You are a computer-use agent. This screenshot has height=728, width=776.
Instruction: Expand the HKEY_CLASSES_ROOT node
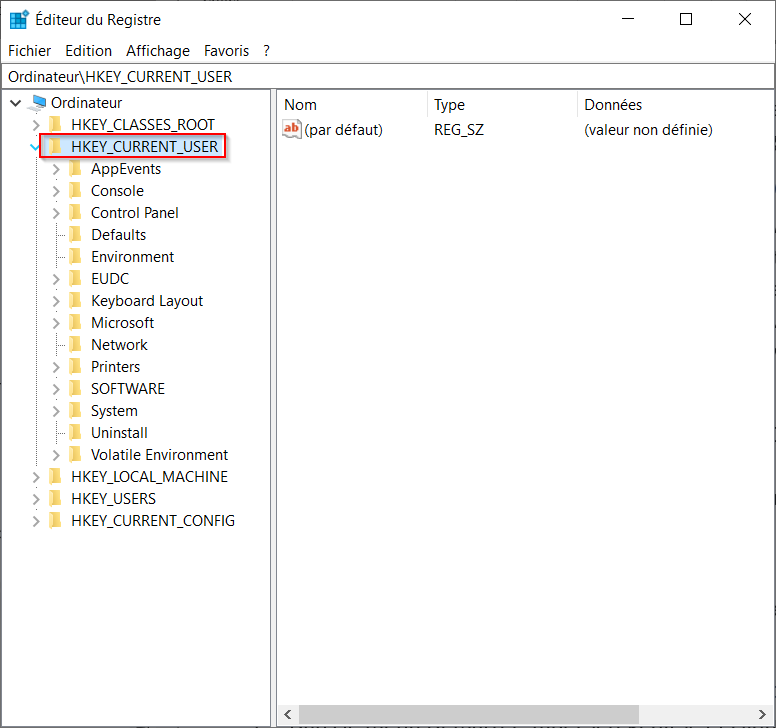pos(36,125)
